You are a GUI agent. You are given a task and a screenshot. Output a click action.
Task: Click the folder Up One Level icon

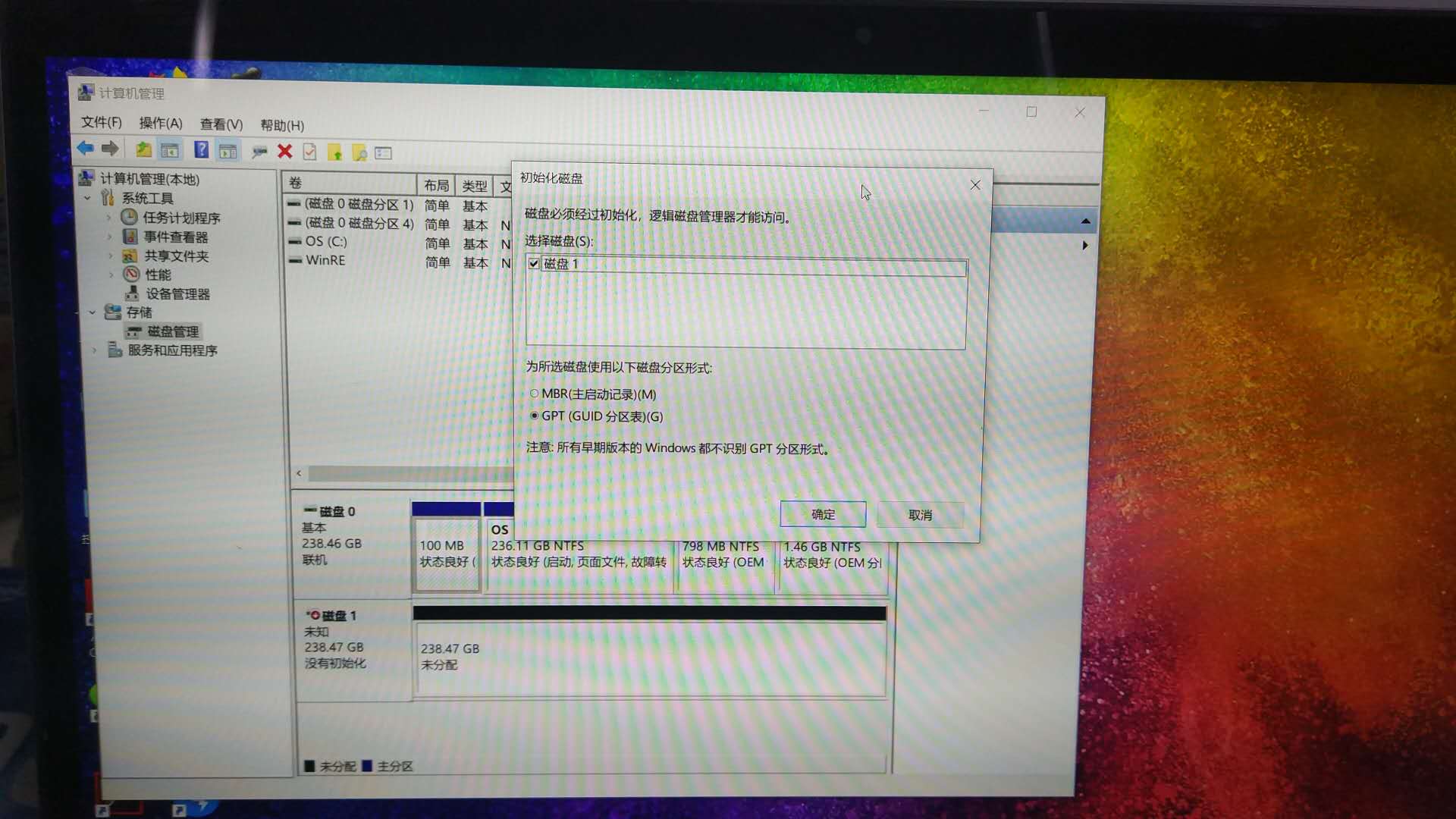pyautogui.click(x=143, y=150)
